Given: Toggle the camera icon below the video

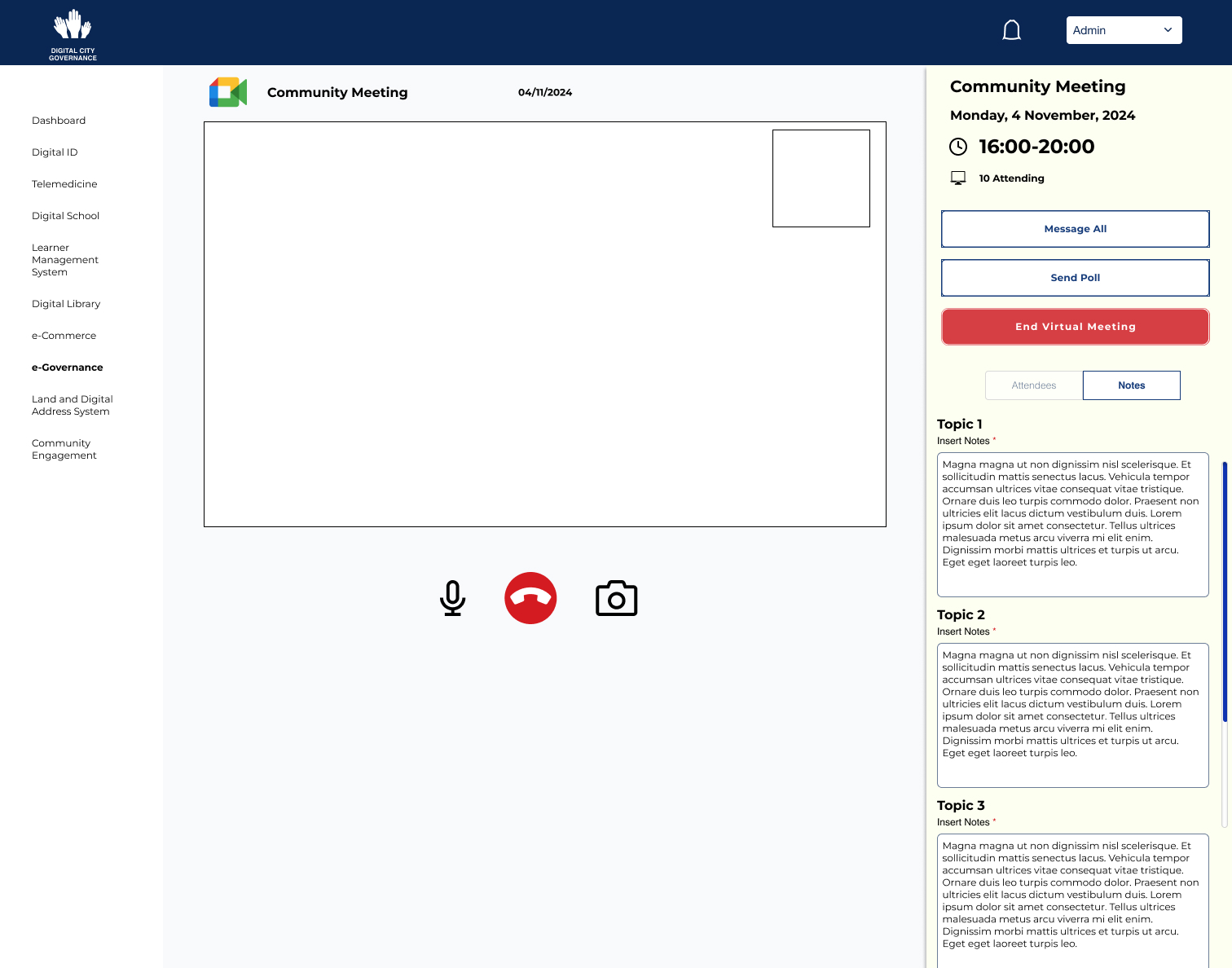Looking at the screenshot, I should [616, 599].
